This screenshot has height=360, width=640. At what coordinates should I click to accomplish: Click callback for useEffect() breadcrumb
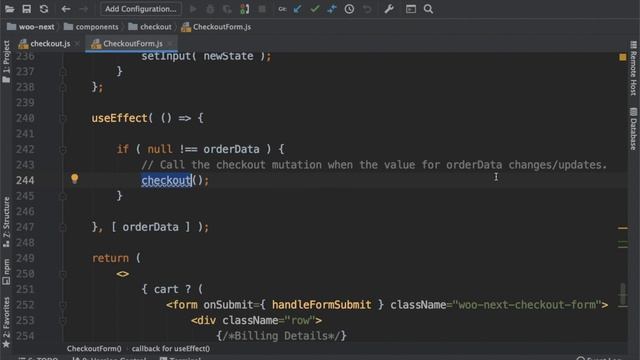(x=171, y=349)
